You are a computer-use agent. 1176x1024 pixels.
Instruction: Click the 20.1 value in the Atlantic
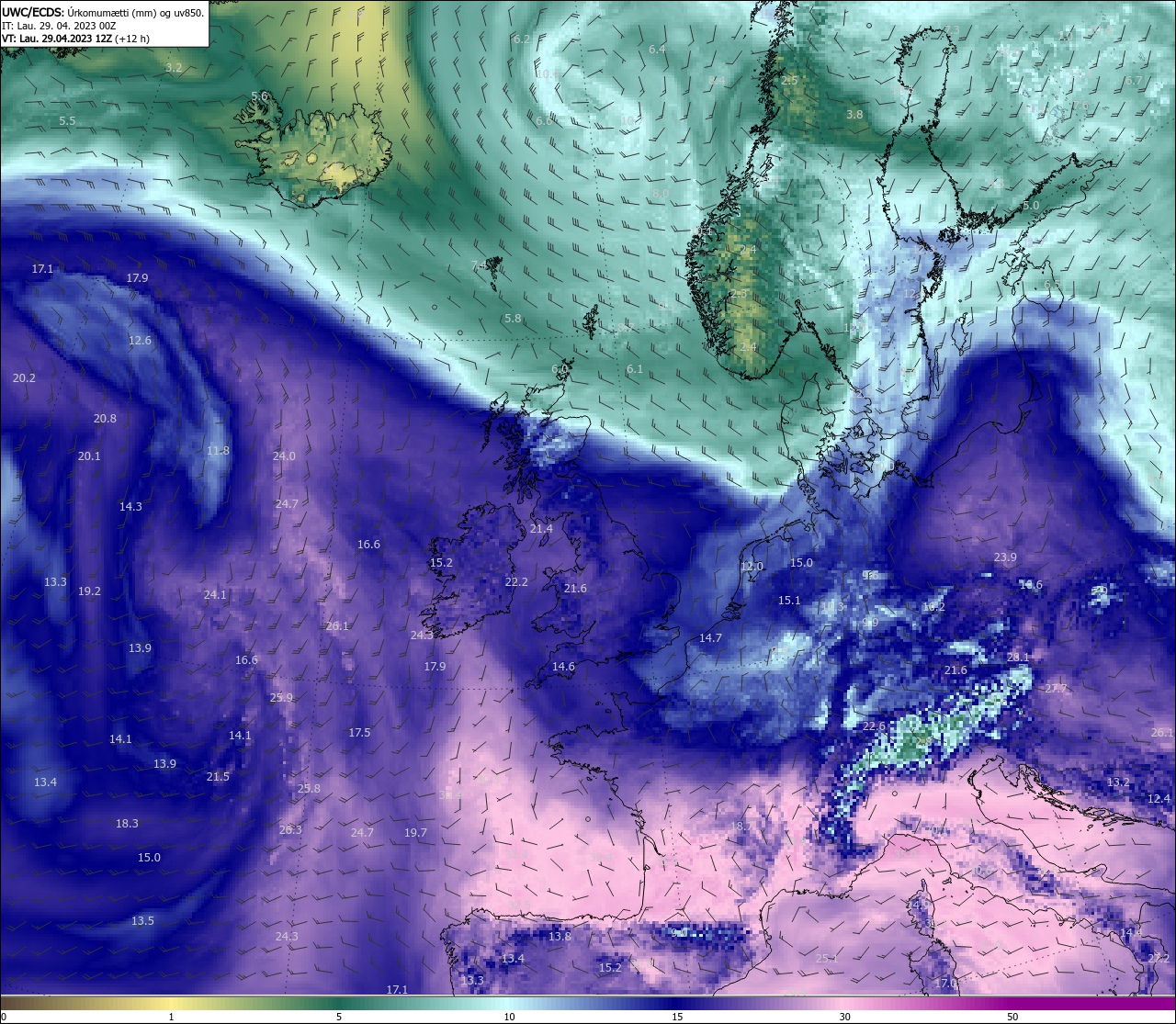(89, 456)
